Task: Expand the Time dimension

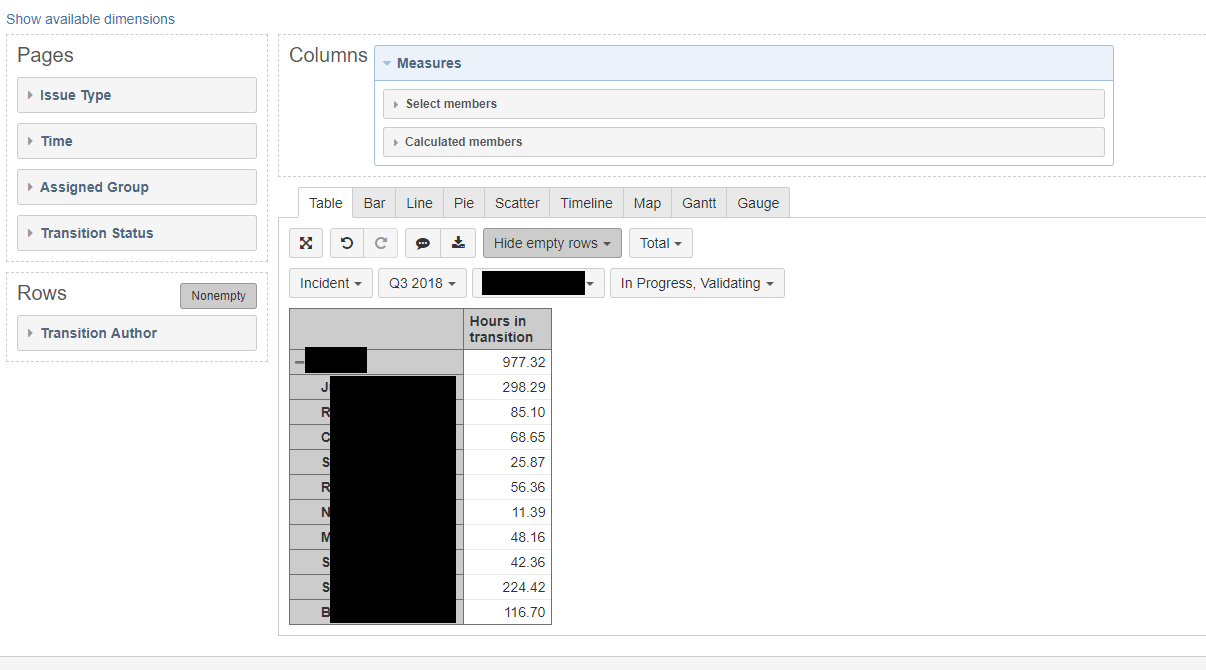Action: (137, 141)
